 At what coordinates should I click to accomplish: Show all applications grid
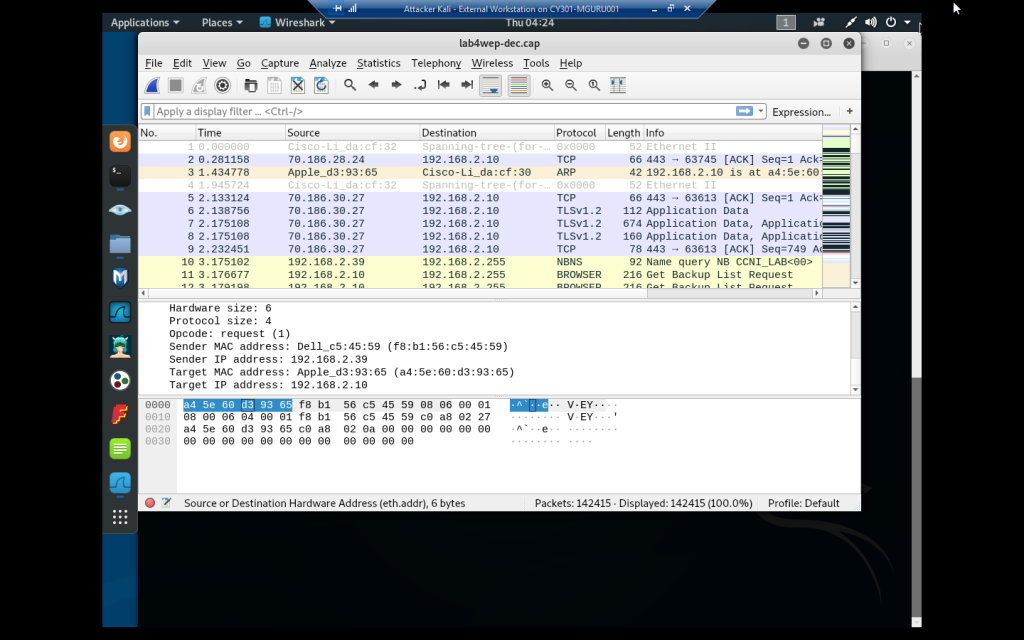(120, 517)
